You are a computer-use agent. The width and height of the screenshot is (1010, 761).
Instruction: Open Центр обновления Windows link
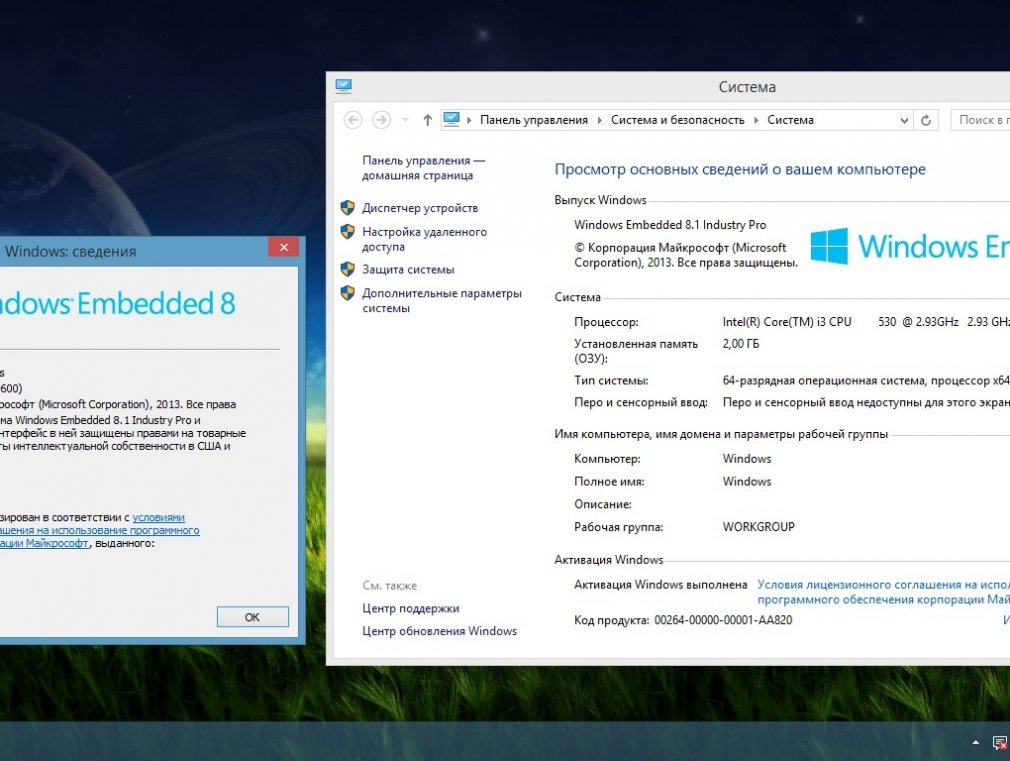[439, 631]
